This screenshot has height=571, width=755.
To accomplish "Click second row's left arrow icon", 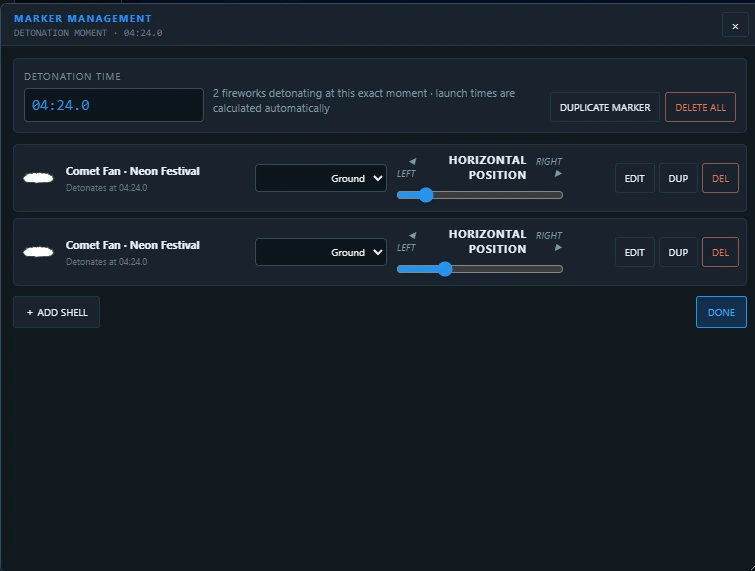I will [x=412, y=235].
